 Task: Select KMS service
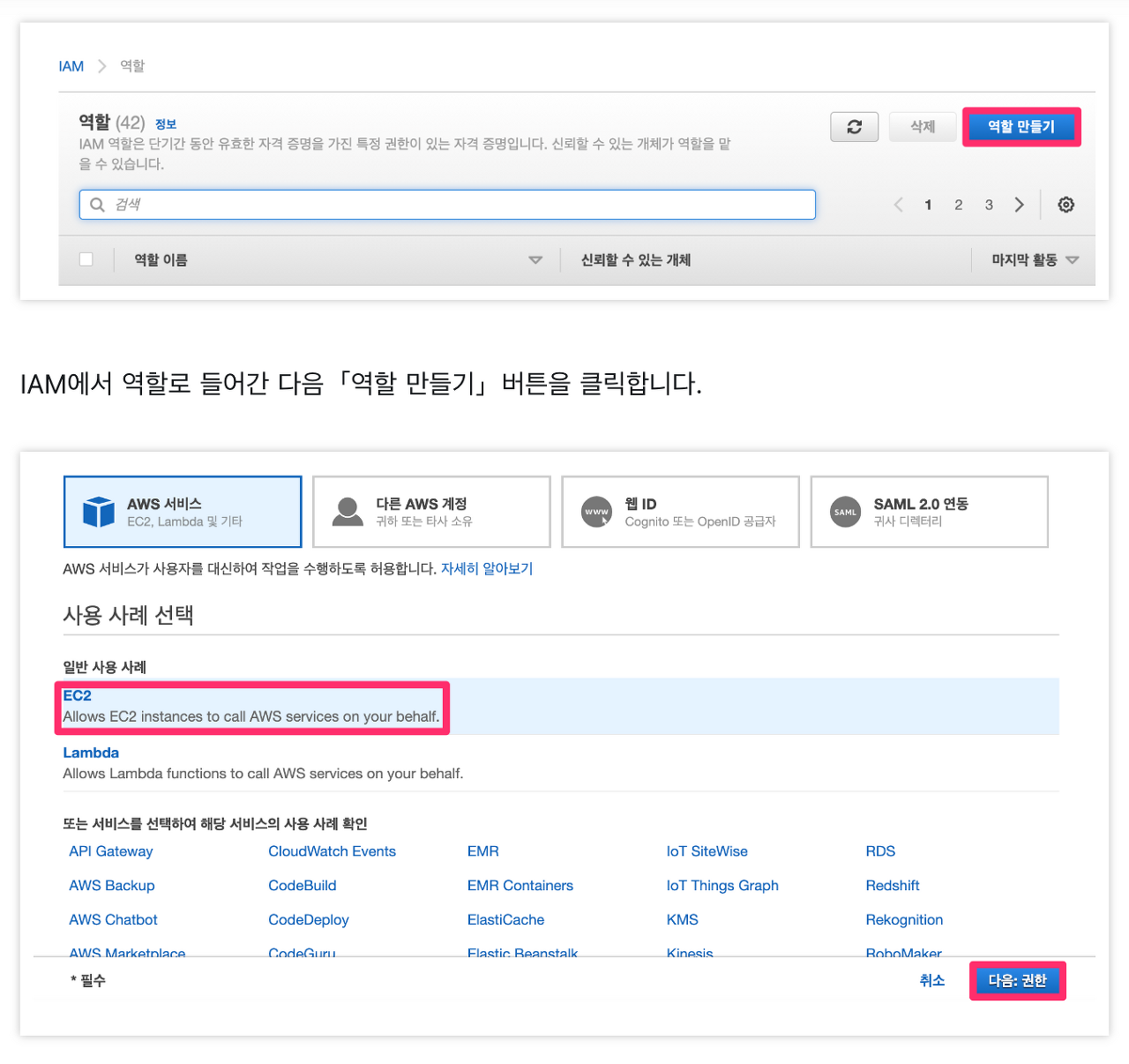683,920
